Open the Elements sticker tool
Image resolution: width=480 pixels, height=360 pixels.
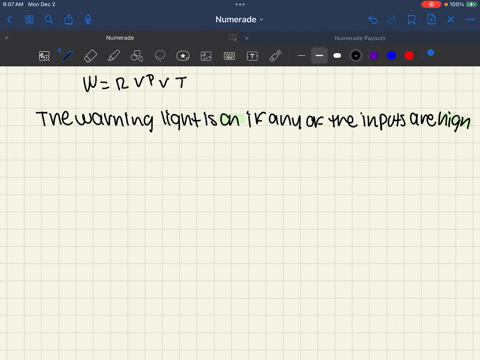183,56
